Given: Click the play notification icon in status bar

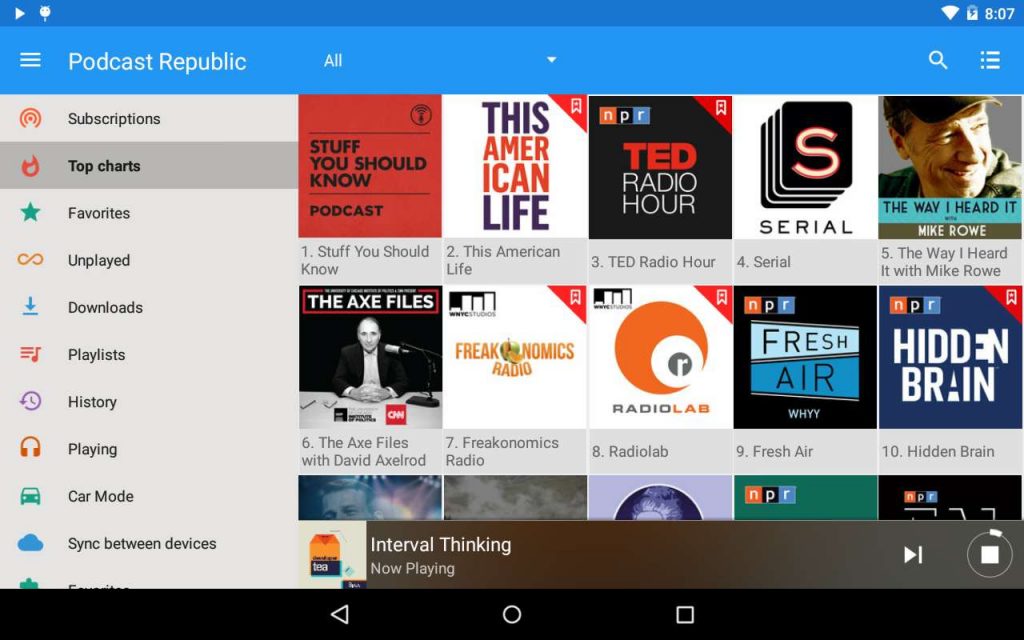Looking at the screenshot, I should [x=20, y=13].
